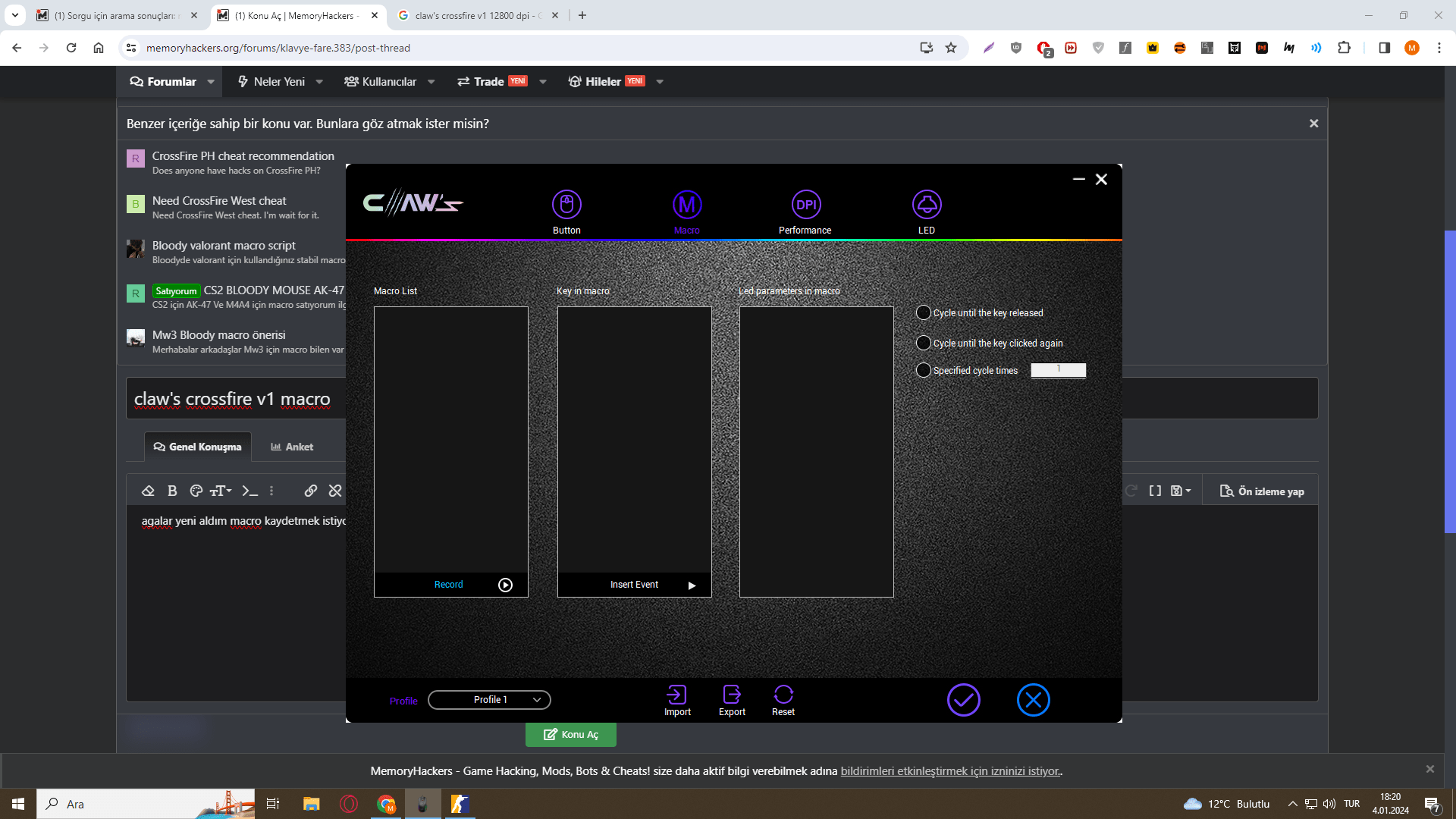The width and height of the screenshot is (1456, 819).
Task: Open the save draft dropdown
Action: point(1181,491)
